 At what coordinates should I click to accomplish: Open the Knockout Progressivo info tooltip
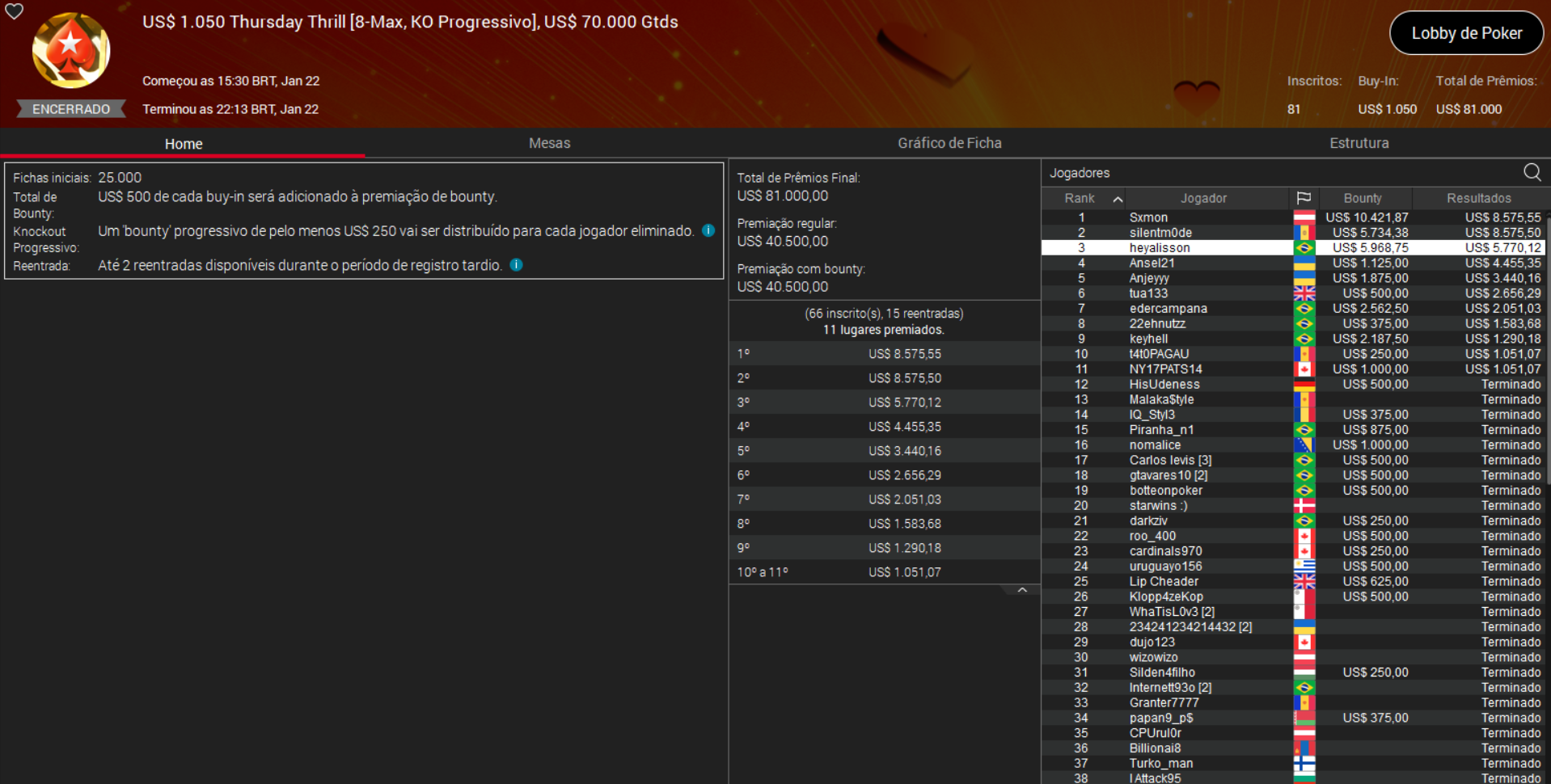(x=709, y=230)
